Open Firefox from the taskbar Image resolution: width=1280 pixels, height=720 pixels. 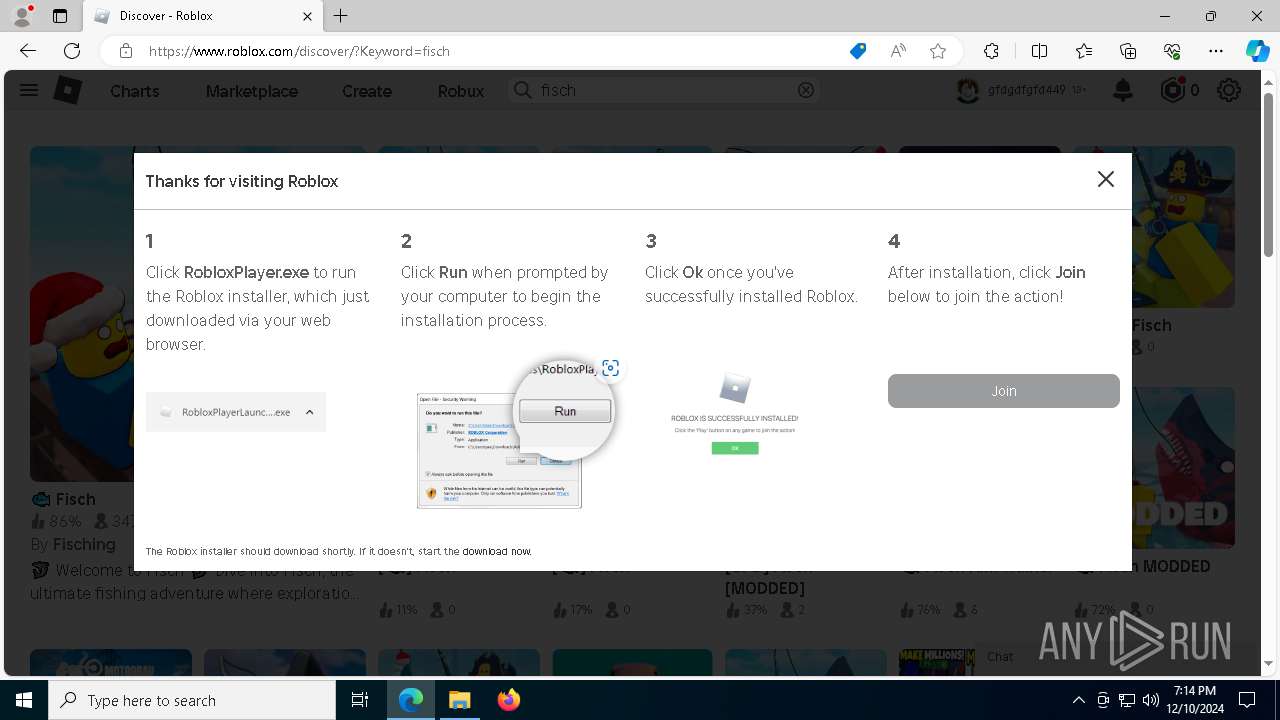508,700
